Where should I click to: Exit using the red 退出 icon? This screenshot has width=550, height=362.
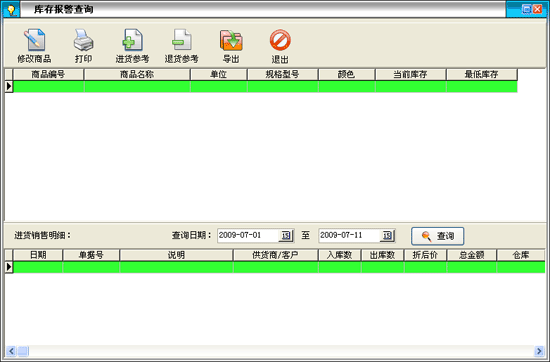click(x=280, y=46)
